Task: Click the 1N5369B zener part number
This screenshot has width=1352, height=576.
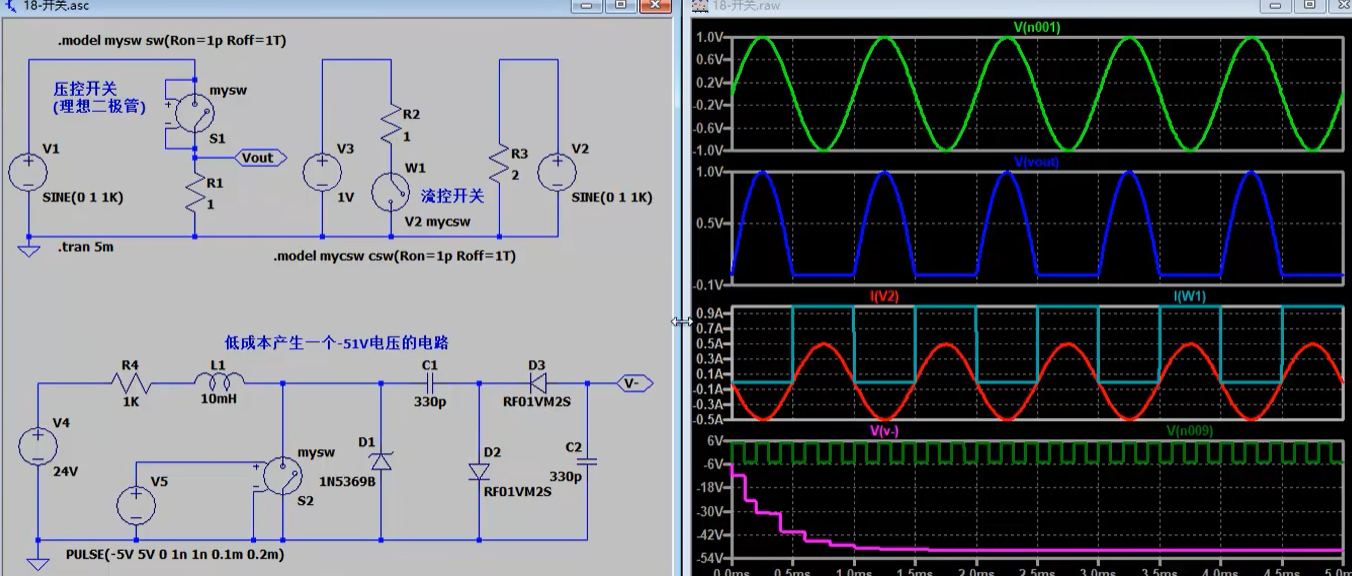Action: coord(347,481)
